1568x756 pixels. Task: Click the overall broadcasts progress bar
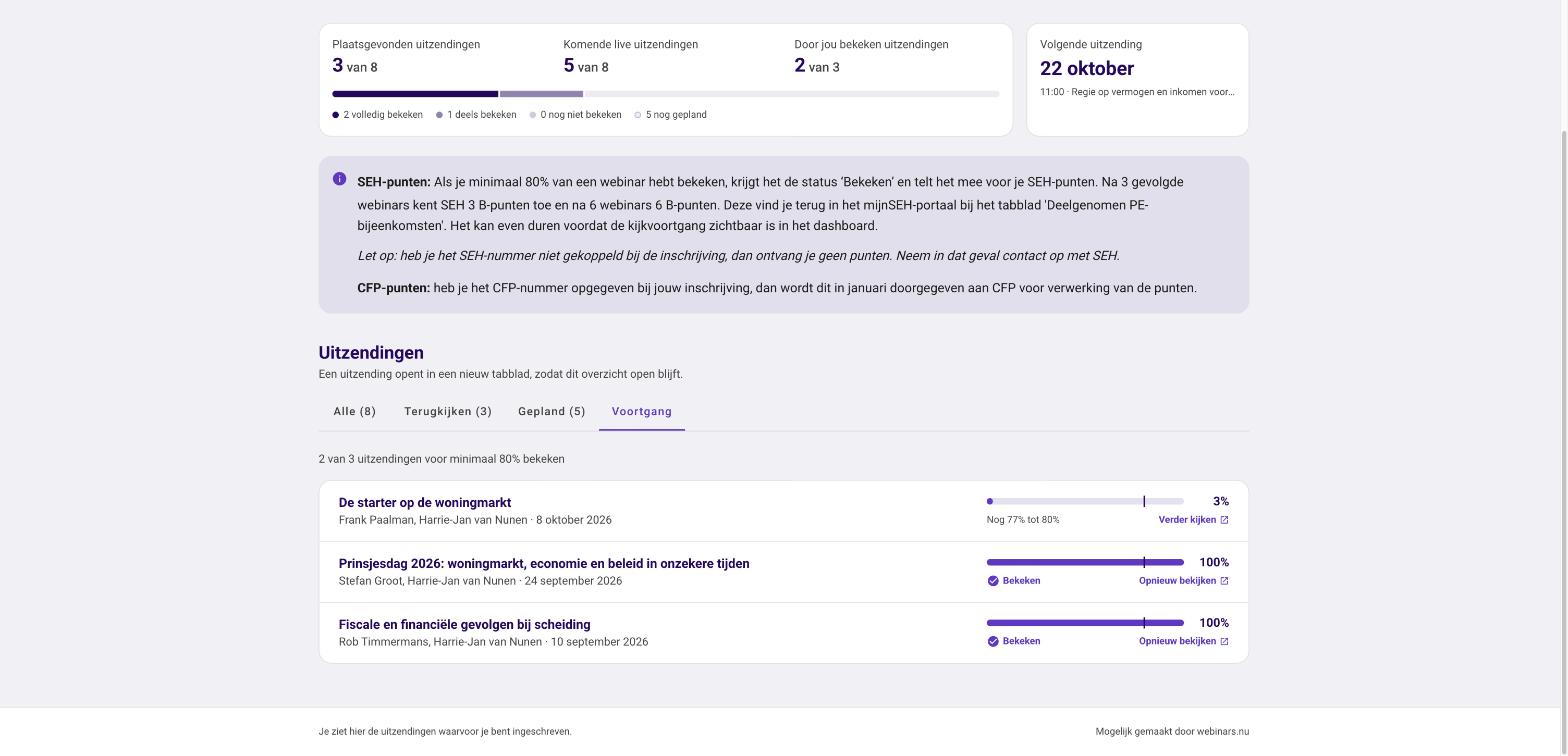tap(666, 94)
